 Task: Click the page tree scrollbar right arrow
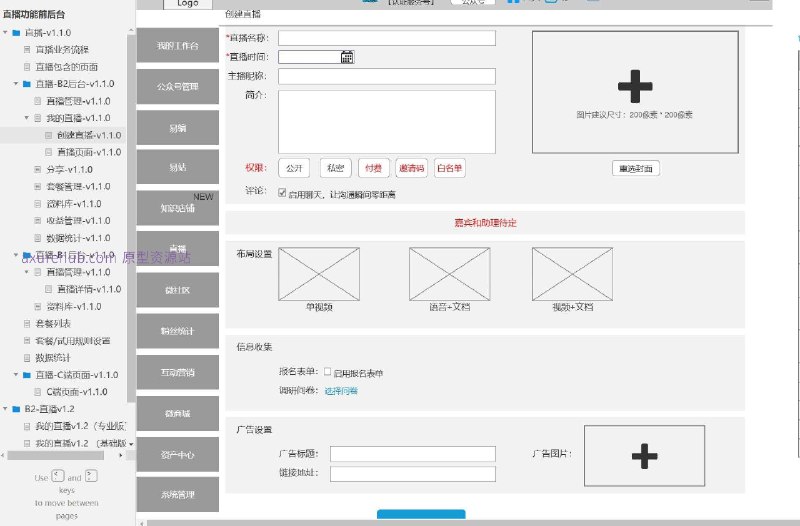tap(120, 456)
